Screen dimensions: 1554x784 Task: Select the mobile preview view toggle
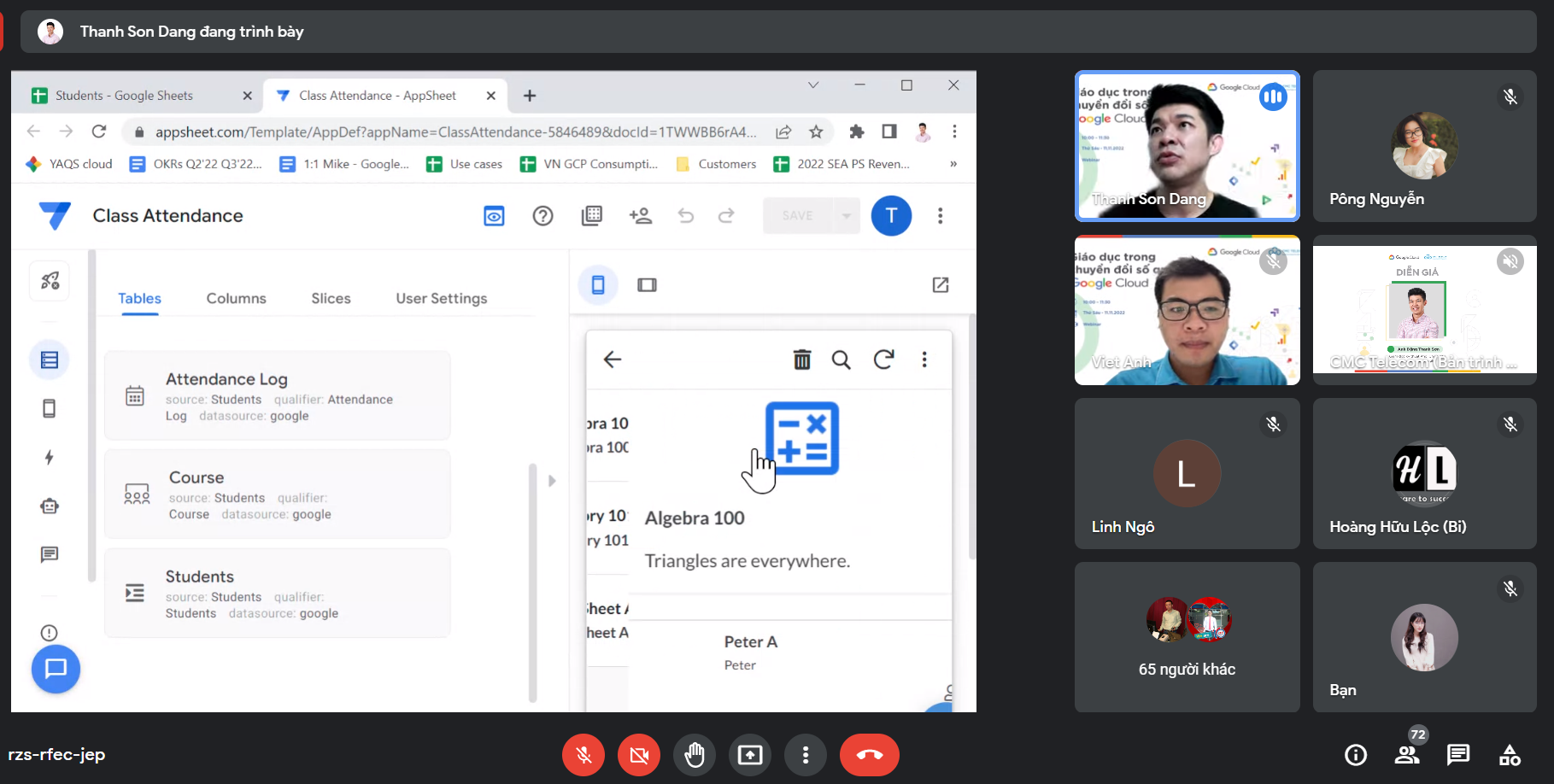click(598, 285)
